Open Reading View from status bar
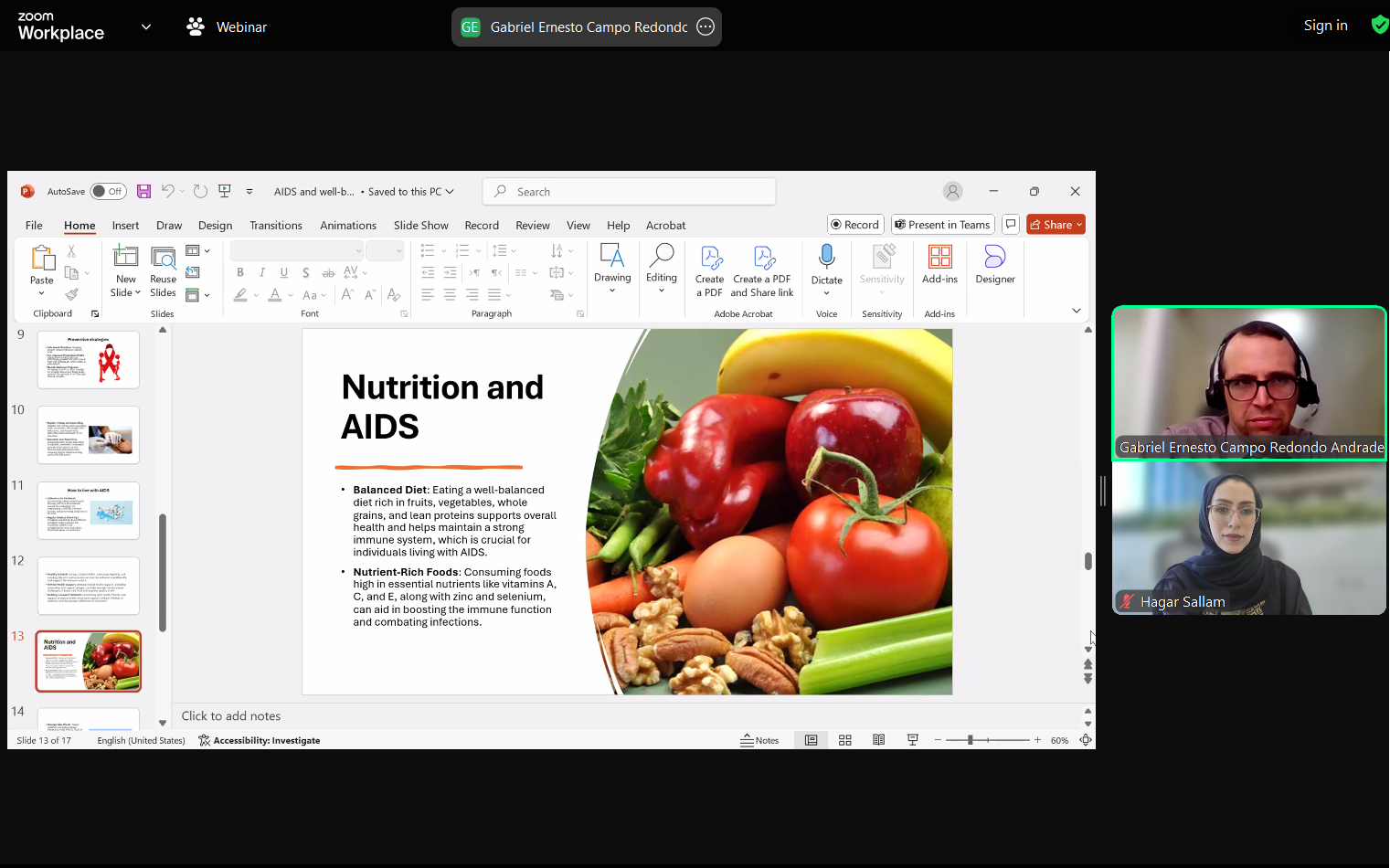Viewport: 1390px width, 868px height. pyautogui.click(x=878, y=740)
